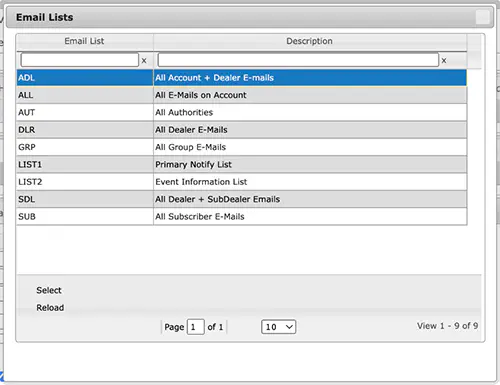Click 'All Subscriber E-Mails' description cell
The height and width of the screenshot is (385, 500).
(310, 216)
